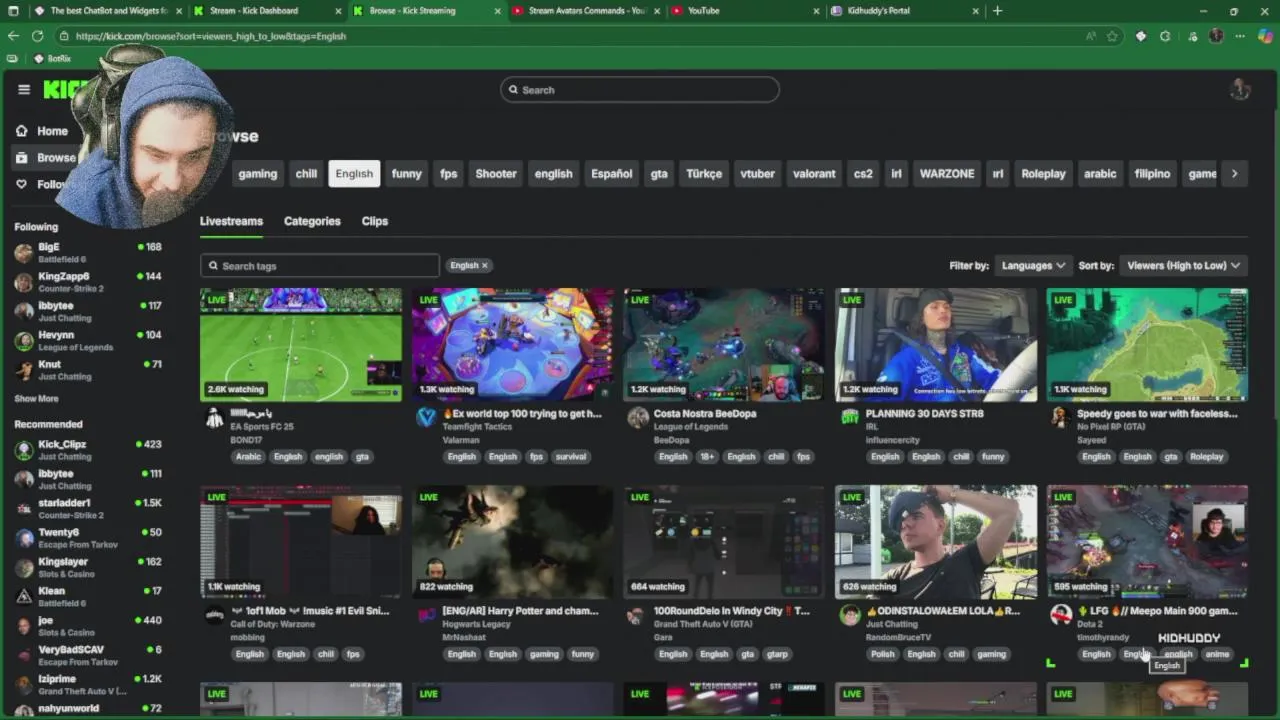Select the gaming tag chip
The height and width of the screenshot is (720, 1280).
point(257,173)
